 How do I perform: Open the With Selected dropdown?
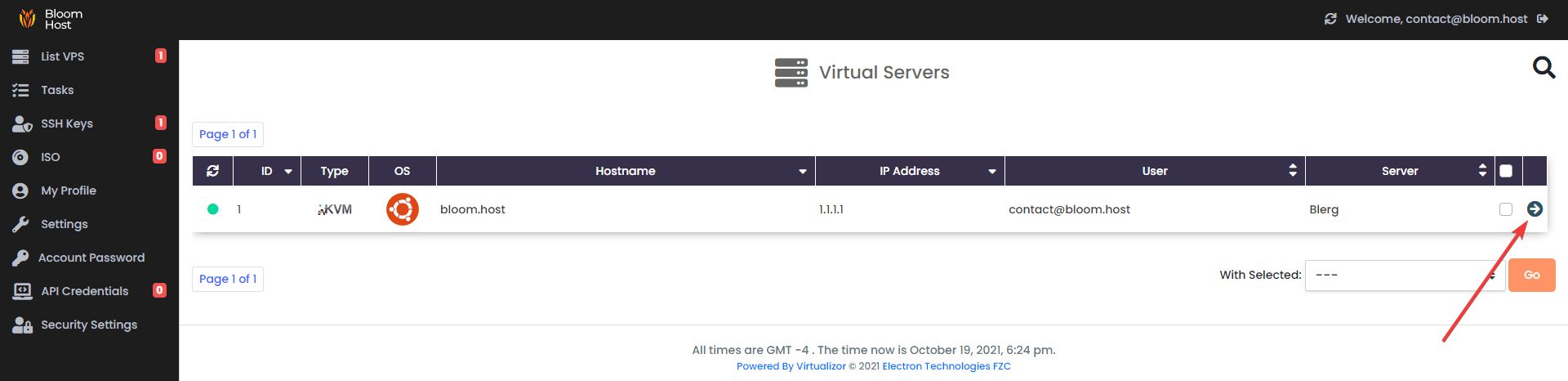1404,276
